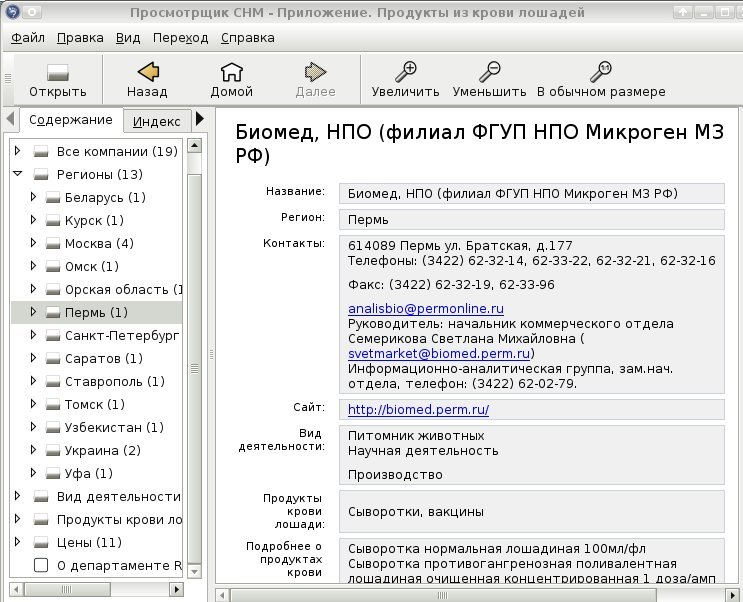The image size is (743, 602).
Task: Click the book icon beside Пермь
Action: click(x=53, y=313)
